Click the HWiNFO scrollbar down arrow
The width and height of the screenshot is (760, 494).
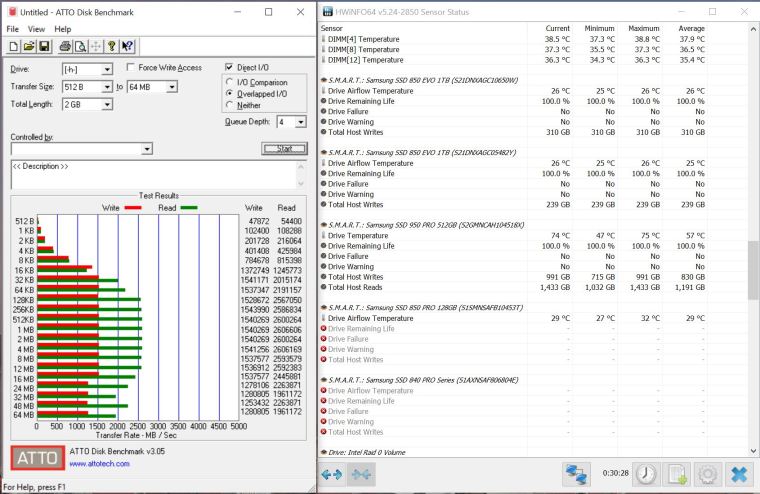click(754, 450)
